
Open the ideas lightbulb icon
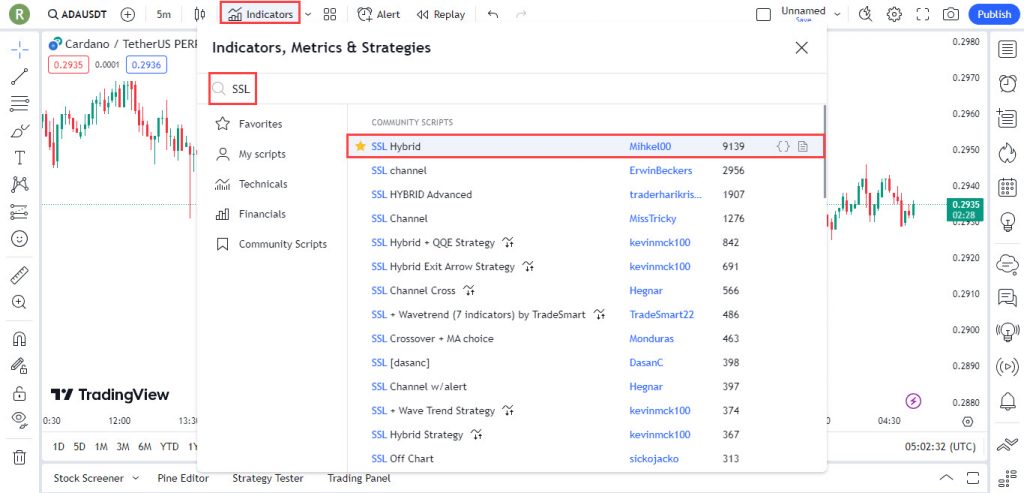tap(1007, 222)
